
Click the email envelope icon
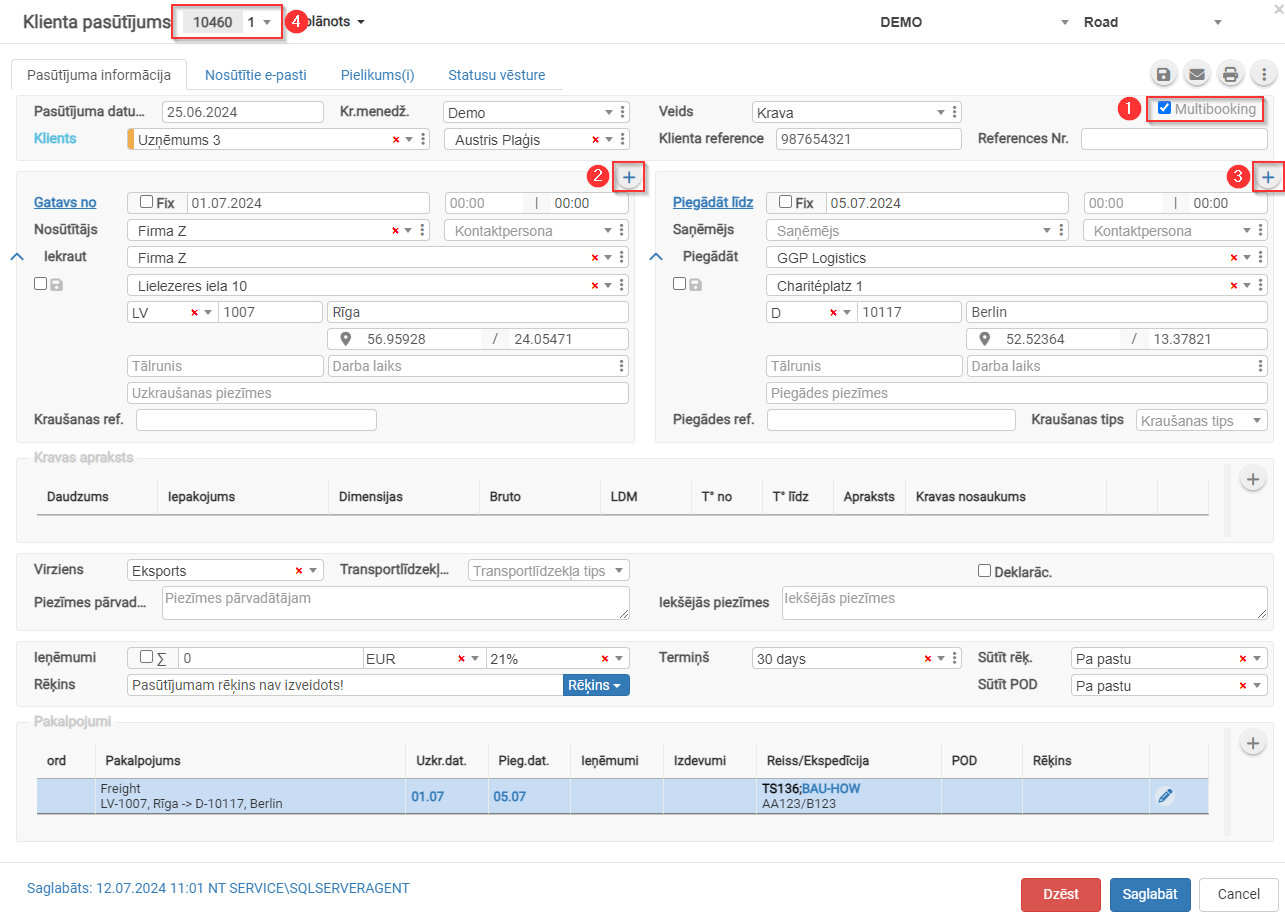[x=1196, y=74]
